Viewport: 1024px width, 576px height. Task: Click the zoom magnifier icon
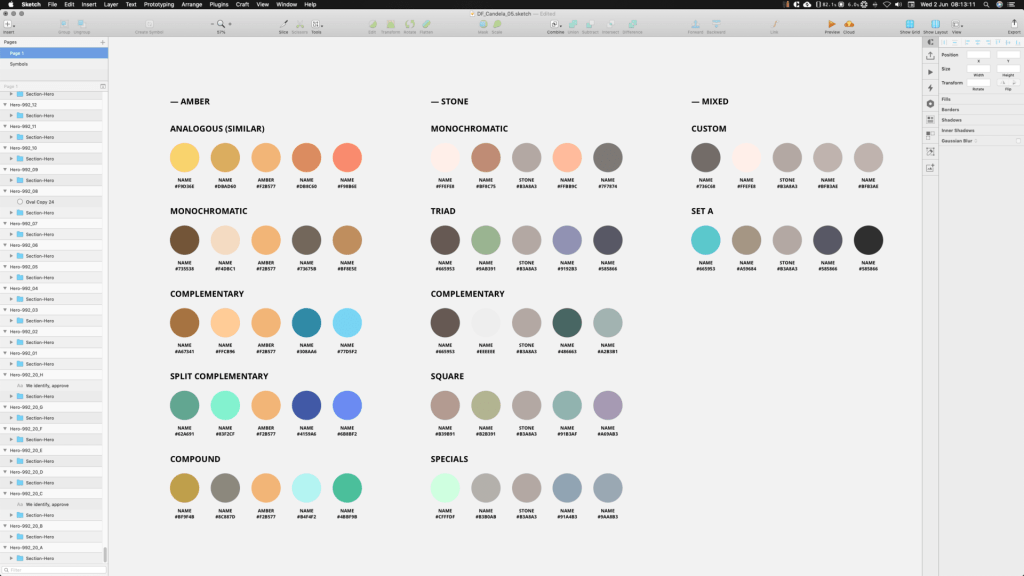coord(221,24)
